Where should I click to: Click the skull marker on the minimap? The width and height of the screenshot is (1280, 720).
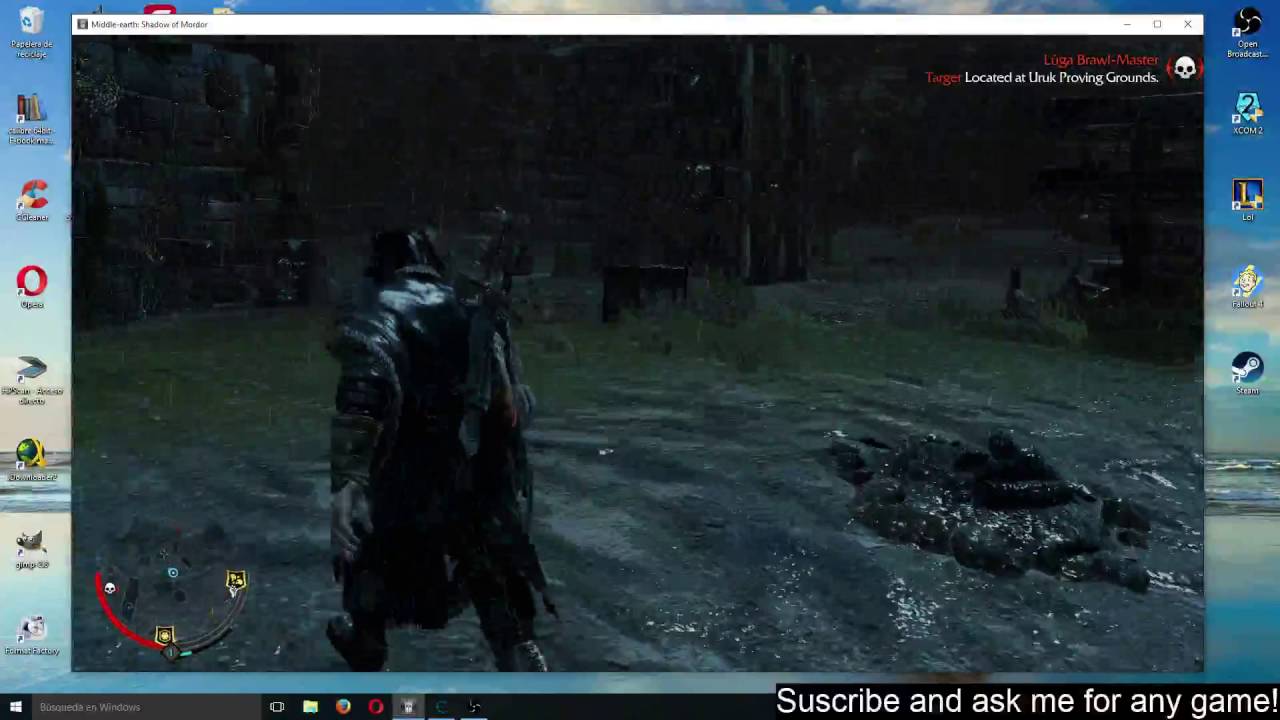click(x=110, y=588)
